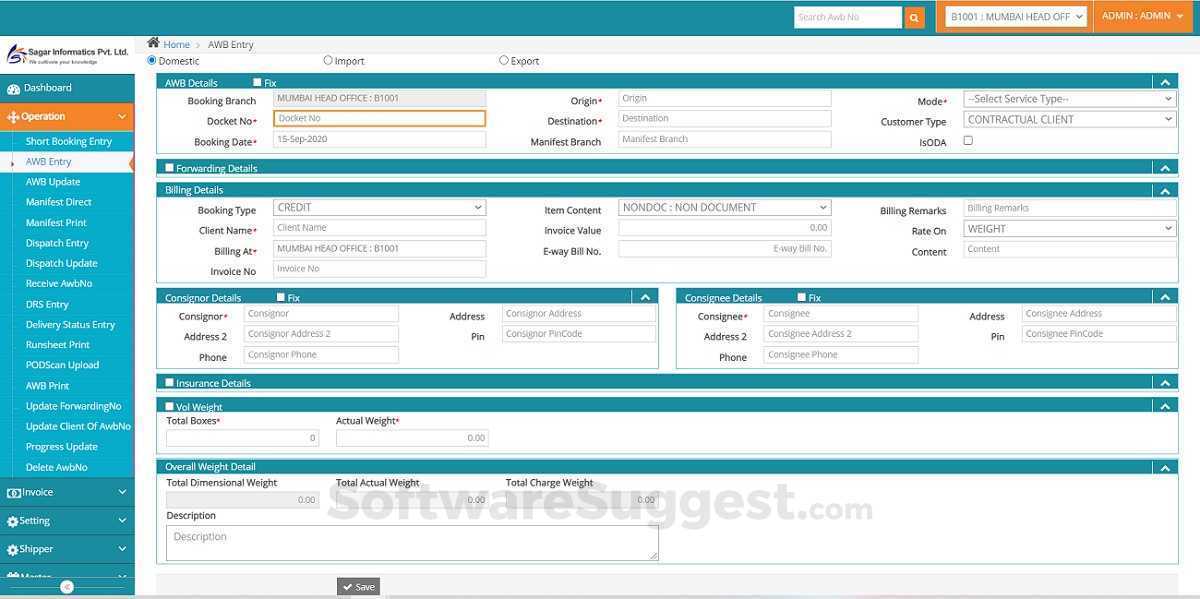The image size is (1200, 599).
Task: Open the Mode service type dropdown
Action: 1070,99
